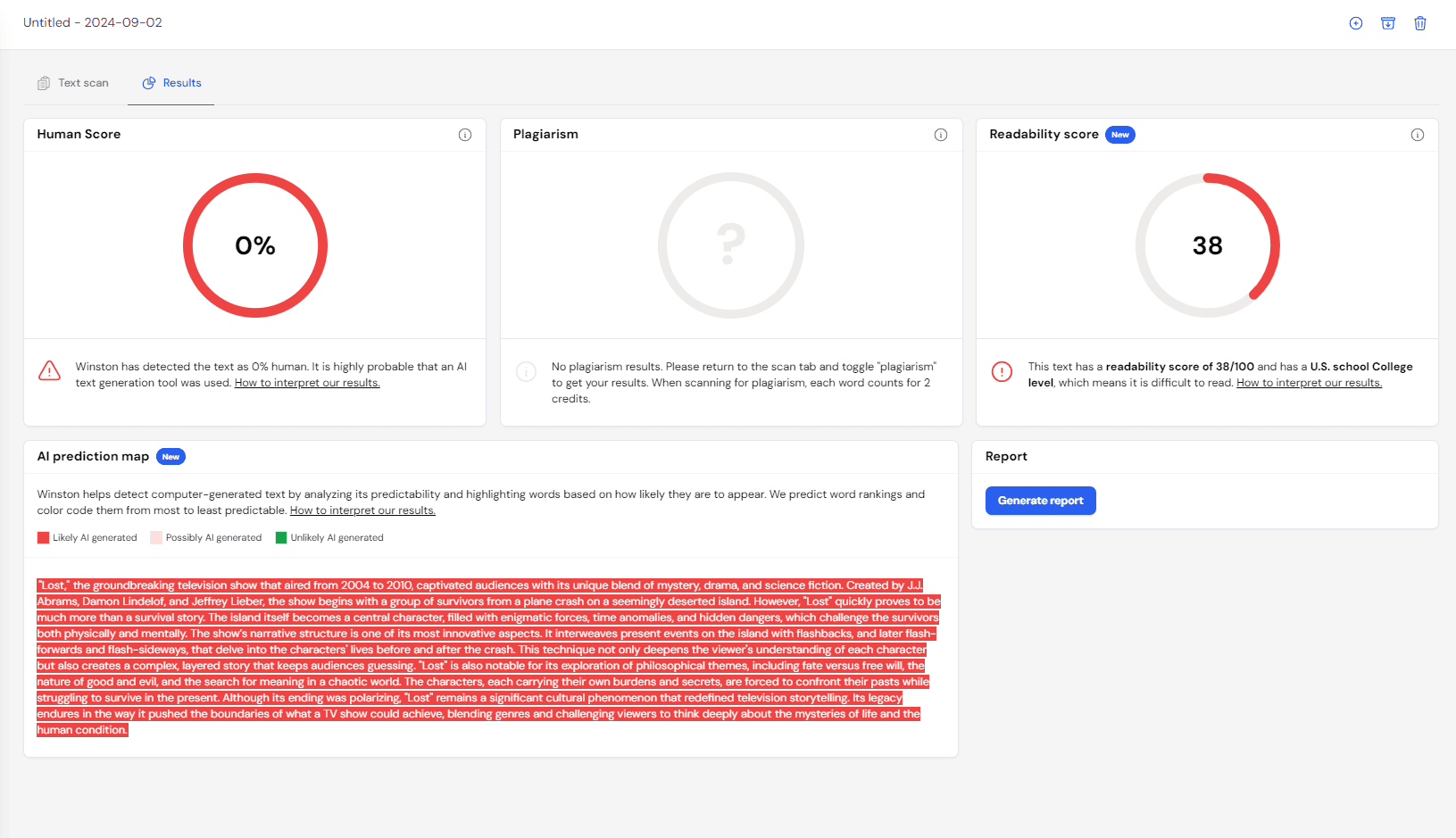Click the Untitled - 2024-09-02 document title

[93, 22]
